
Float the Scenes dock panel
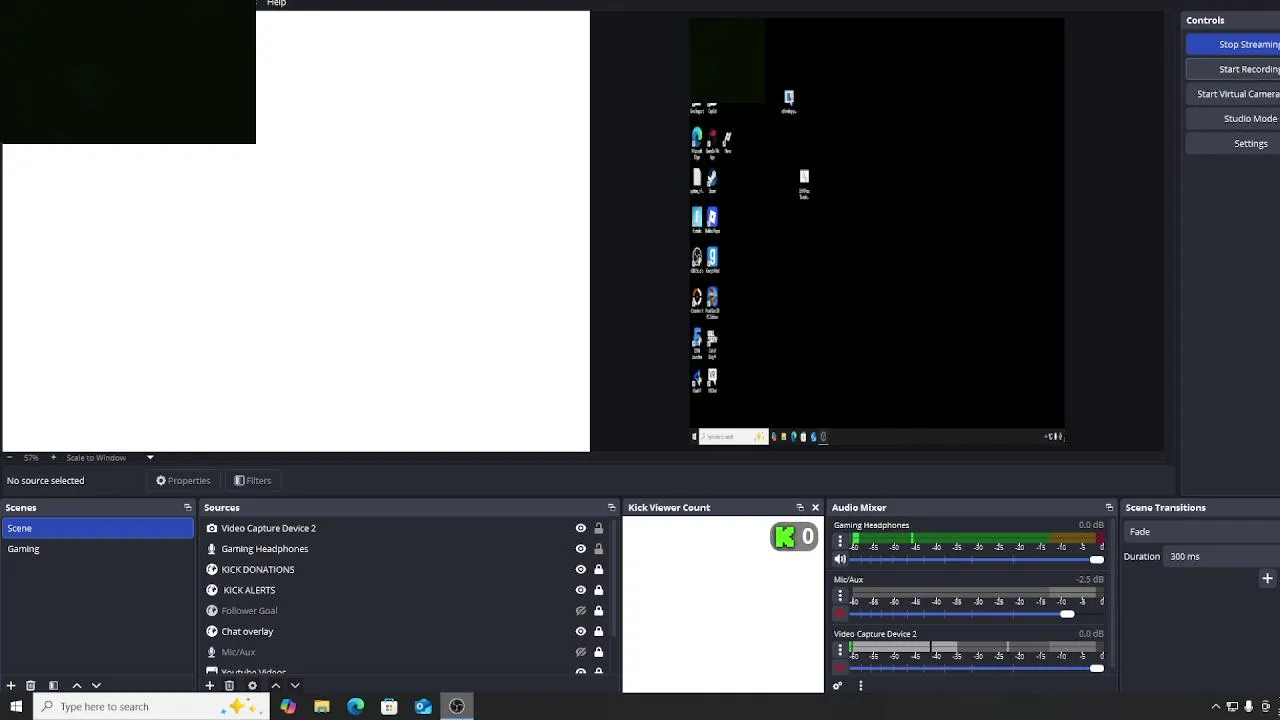coord(187,508)
